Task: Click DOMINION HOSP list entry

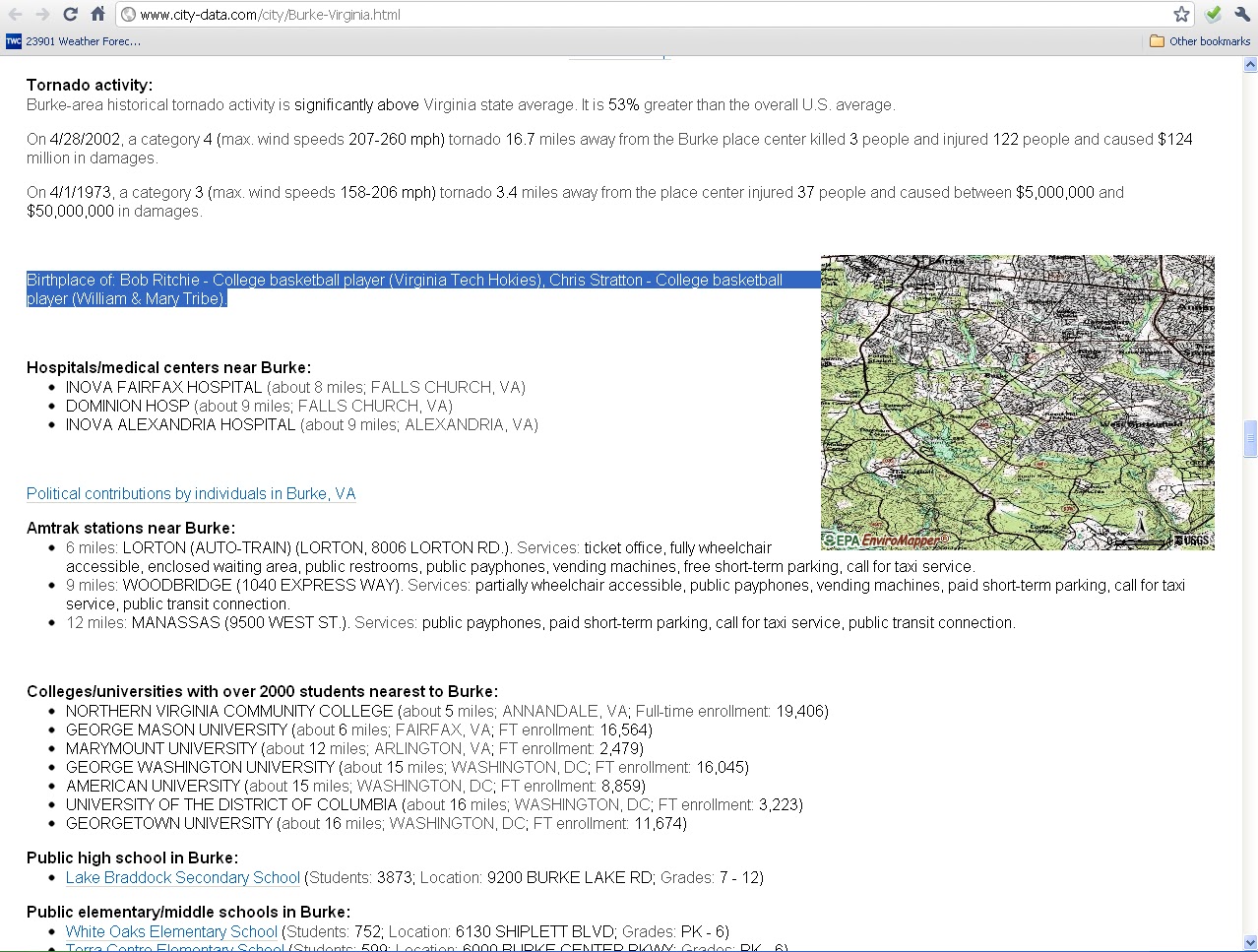Action: (259, 406)
